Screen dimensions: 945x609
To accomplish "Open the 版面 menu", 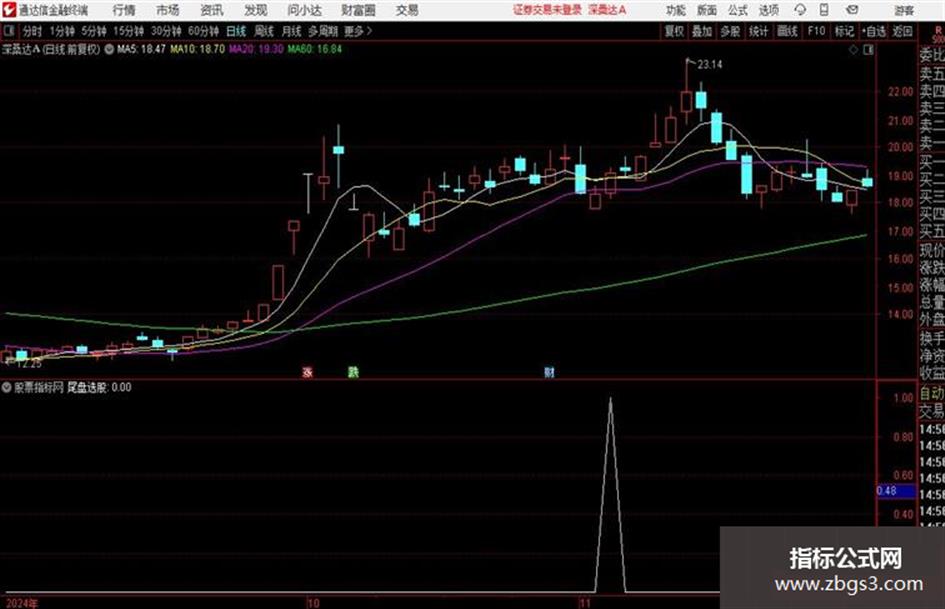I will [x=706, y=10].
